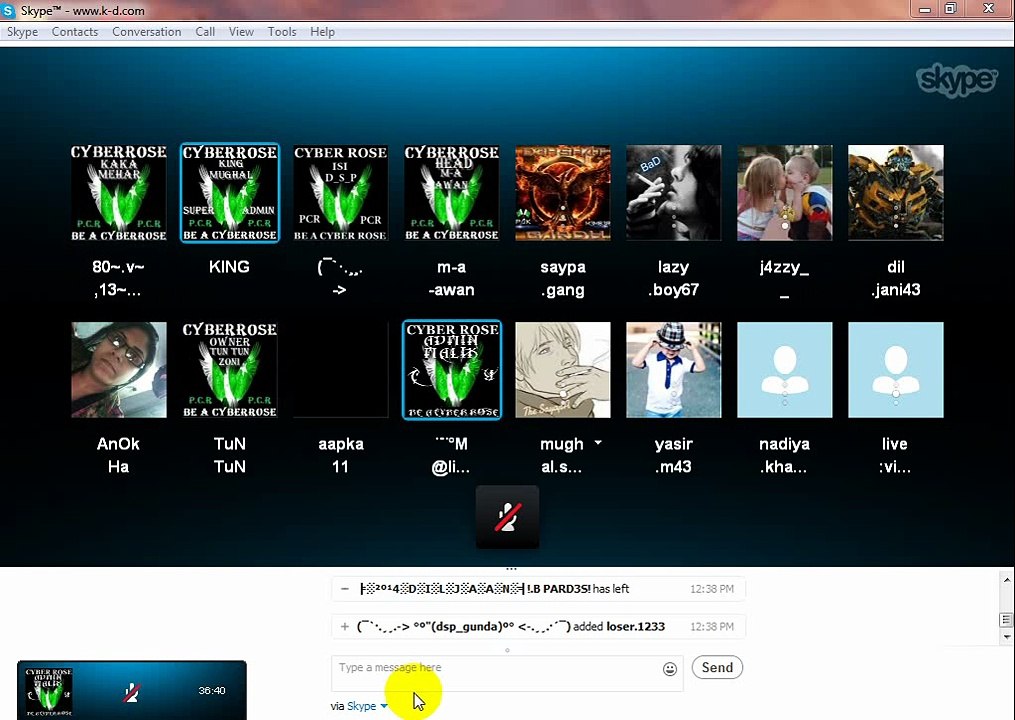
Task: Click the minus icon of 'has left' event
Action: (x=345, y=589)
